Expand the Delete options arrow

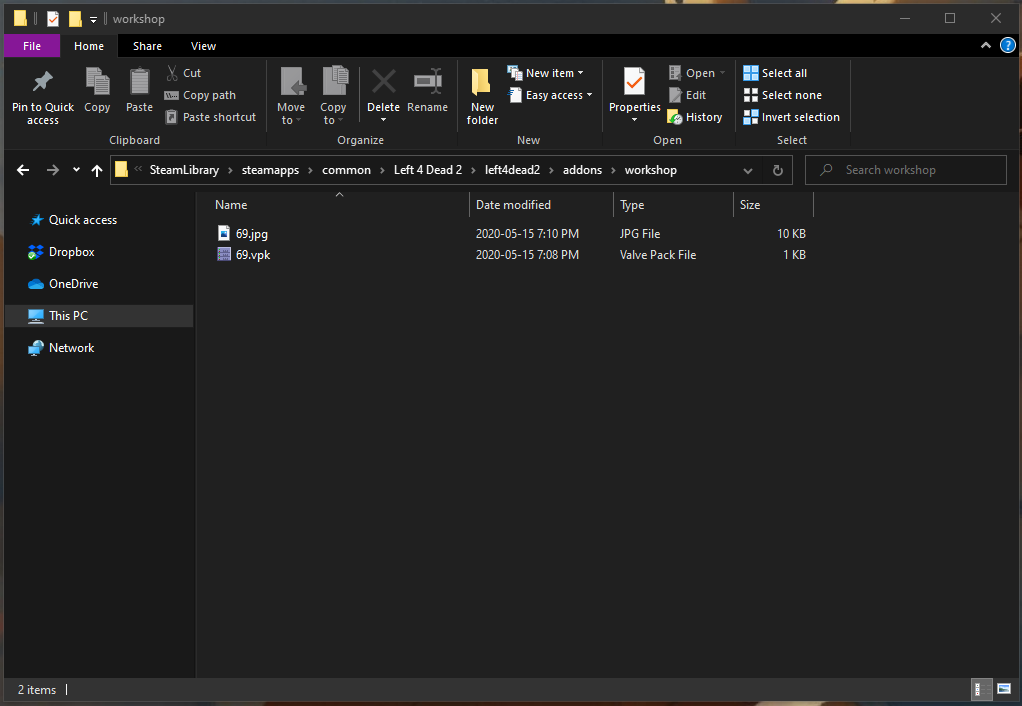(x=383, y=120)
